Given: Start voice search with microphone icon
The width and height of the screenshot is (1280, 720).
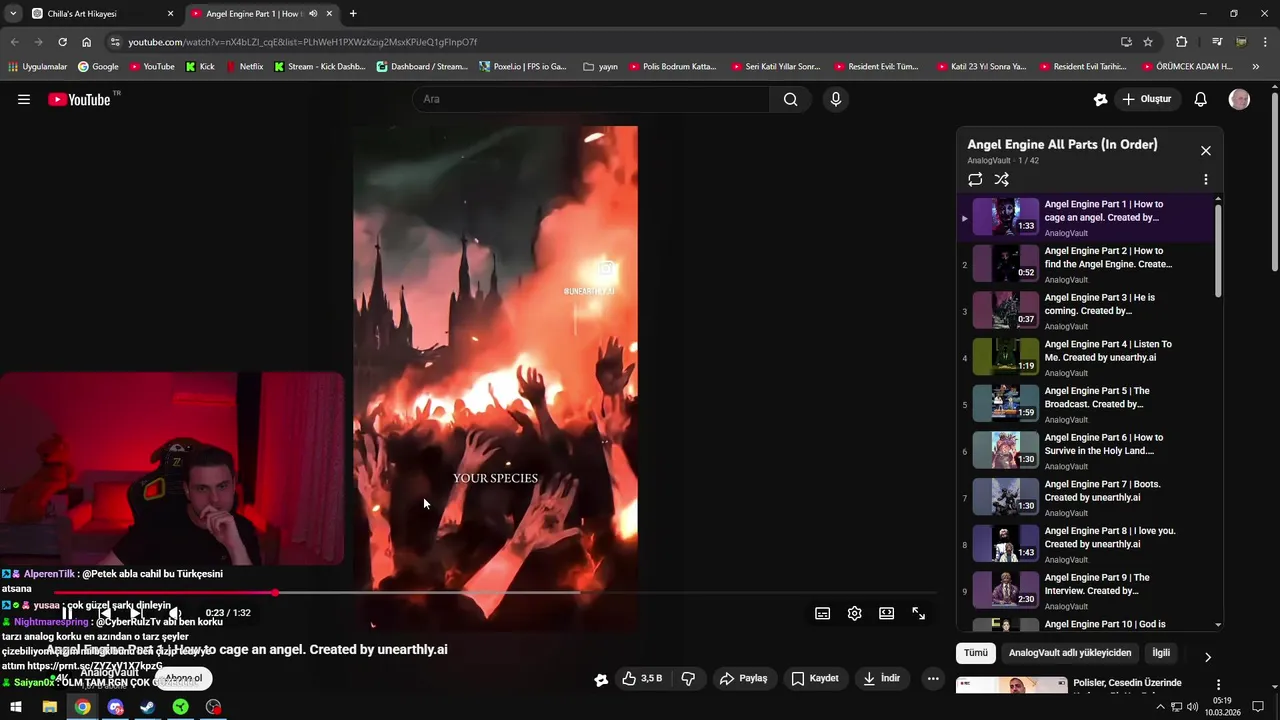Looking at the screenshot, I should pyautogui.click(x=836, y=99).
